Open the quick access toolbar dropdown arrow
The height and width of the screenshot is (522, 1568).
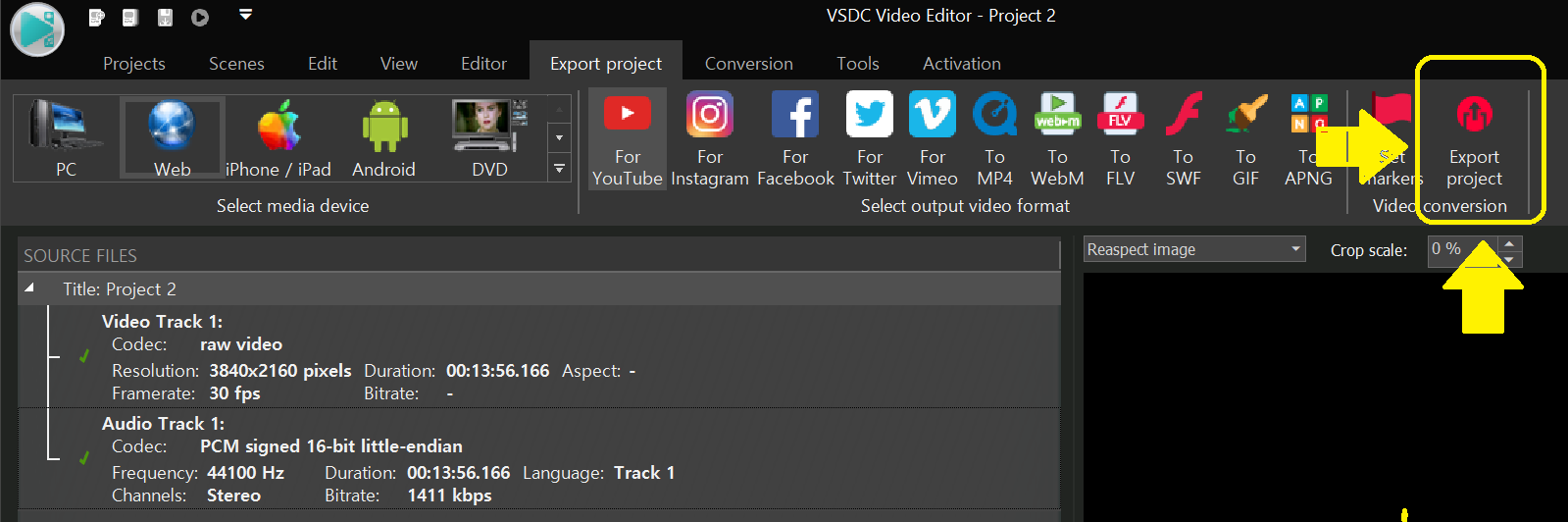click(x=246, y=15)
